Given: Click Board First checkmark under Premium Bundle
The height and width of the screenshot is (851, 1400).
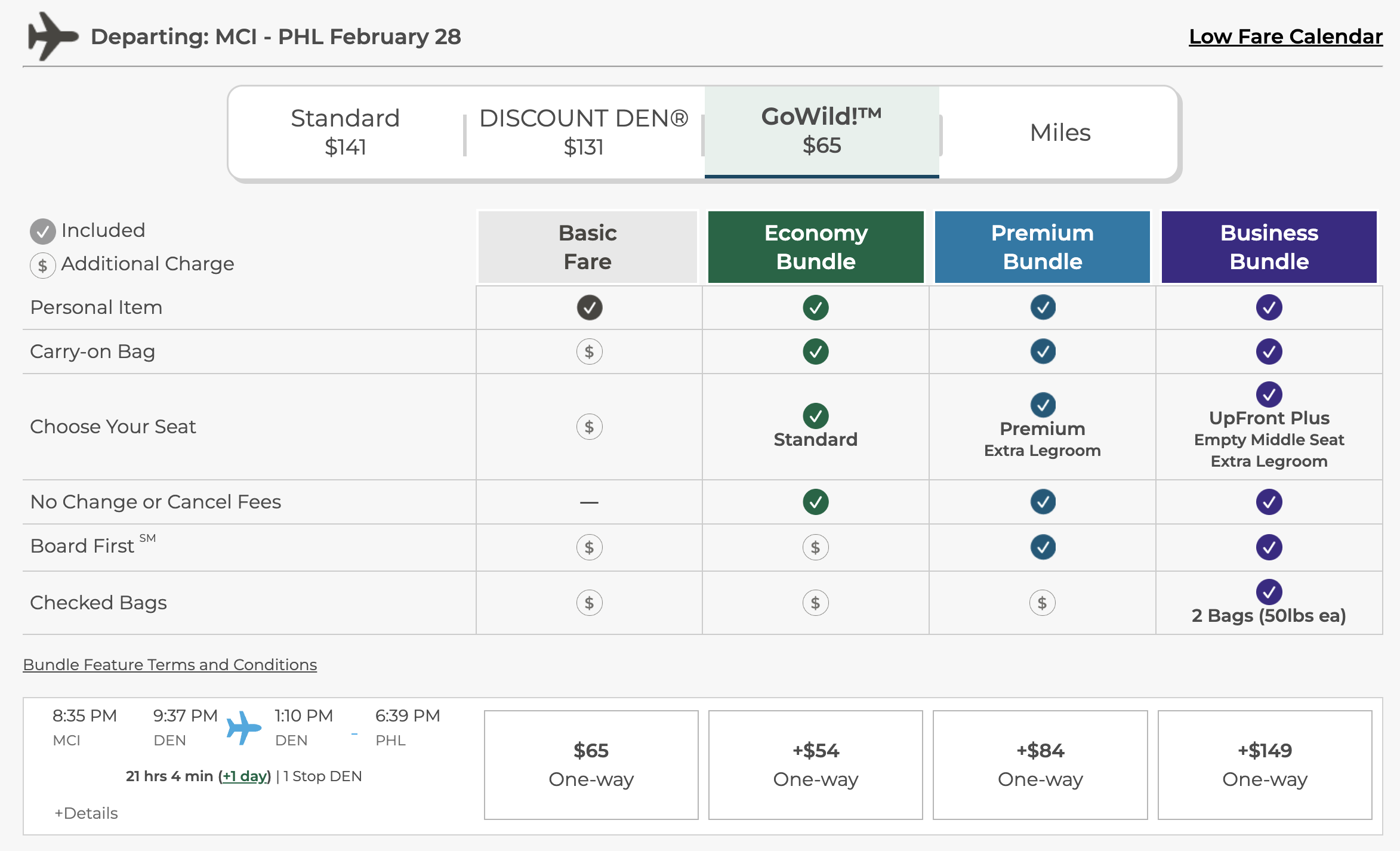Looking at the screenshot, I should click(x=1043, y=547).
